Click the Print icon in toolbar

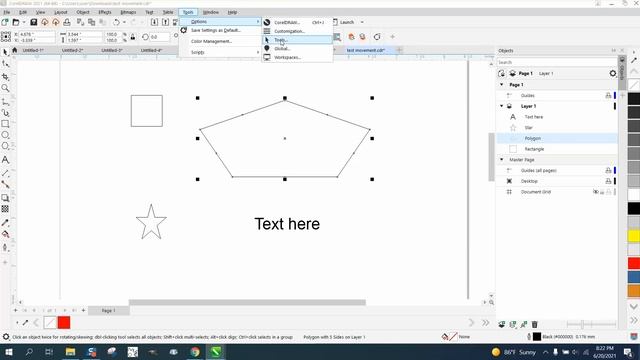click(x=67, y=22)
